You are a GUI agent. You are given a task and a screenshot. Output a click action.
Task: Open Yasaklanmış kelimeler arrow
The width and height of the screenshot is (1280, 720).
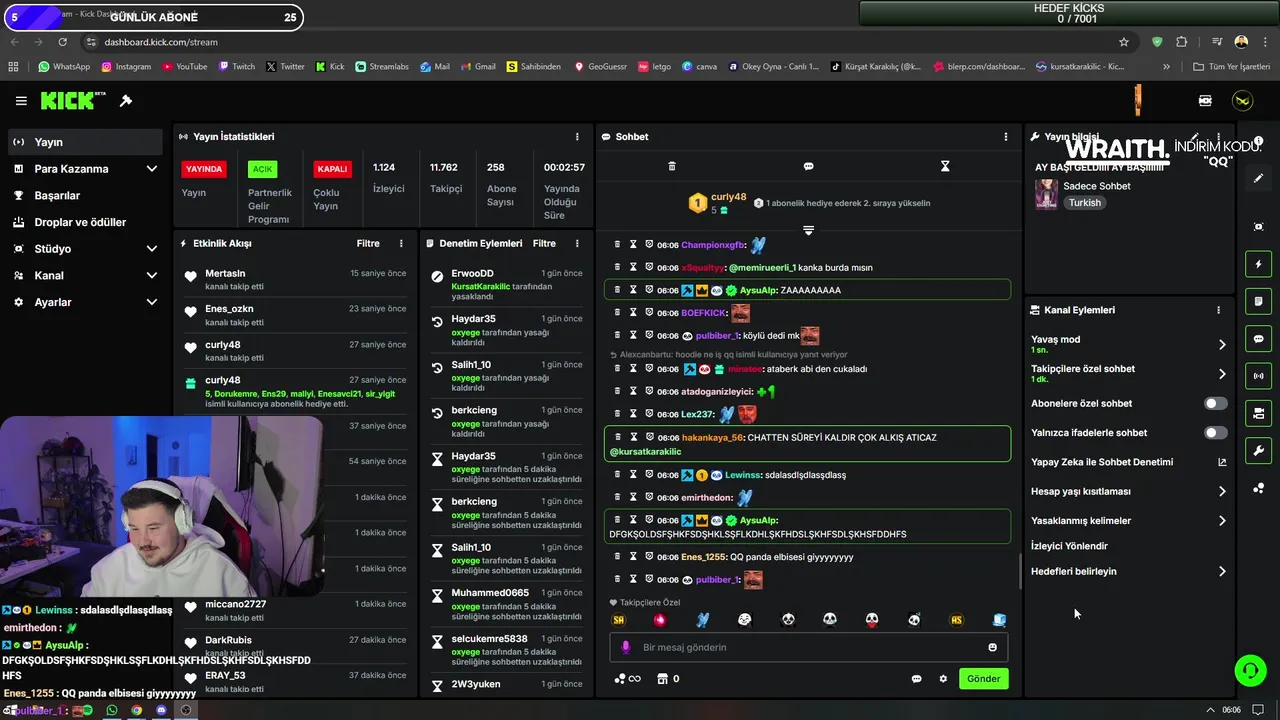point(1222,521)
